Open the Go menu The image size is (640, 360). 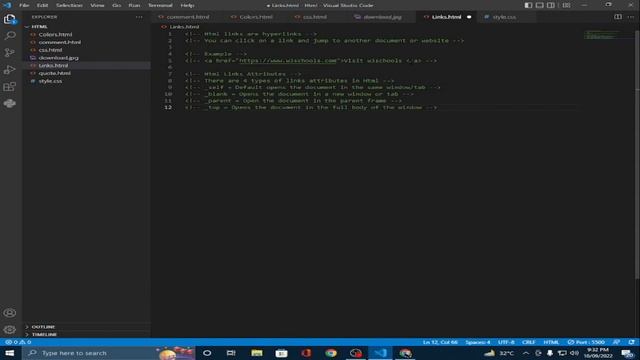click(117, 5)
